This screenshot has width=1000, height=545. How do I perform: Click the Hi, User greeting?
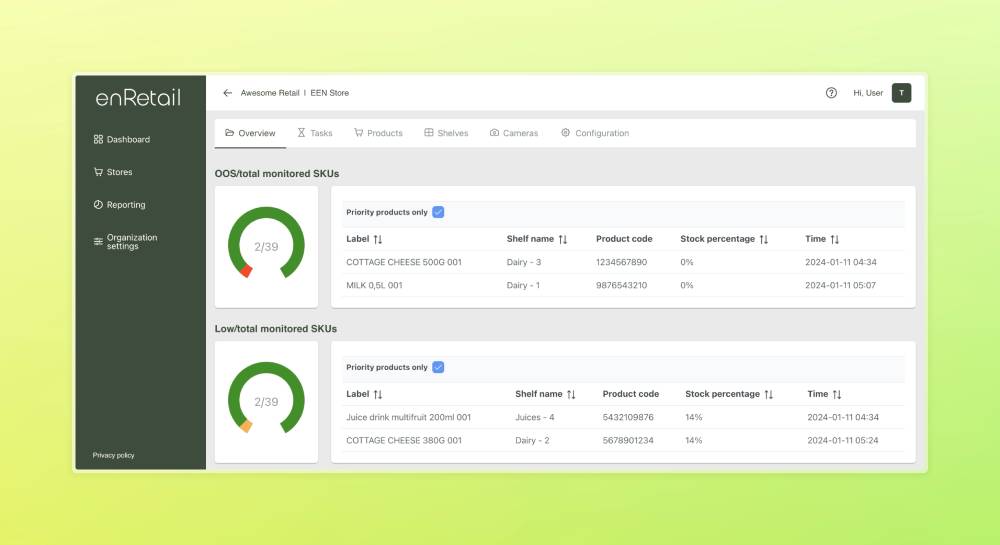pos(868,93)
